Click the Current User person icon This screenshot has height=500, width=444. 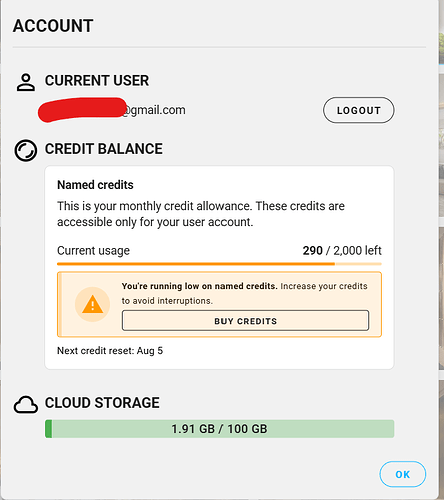click(x=26, y=82)
